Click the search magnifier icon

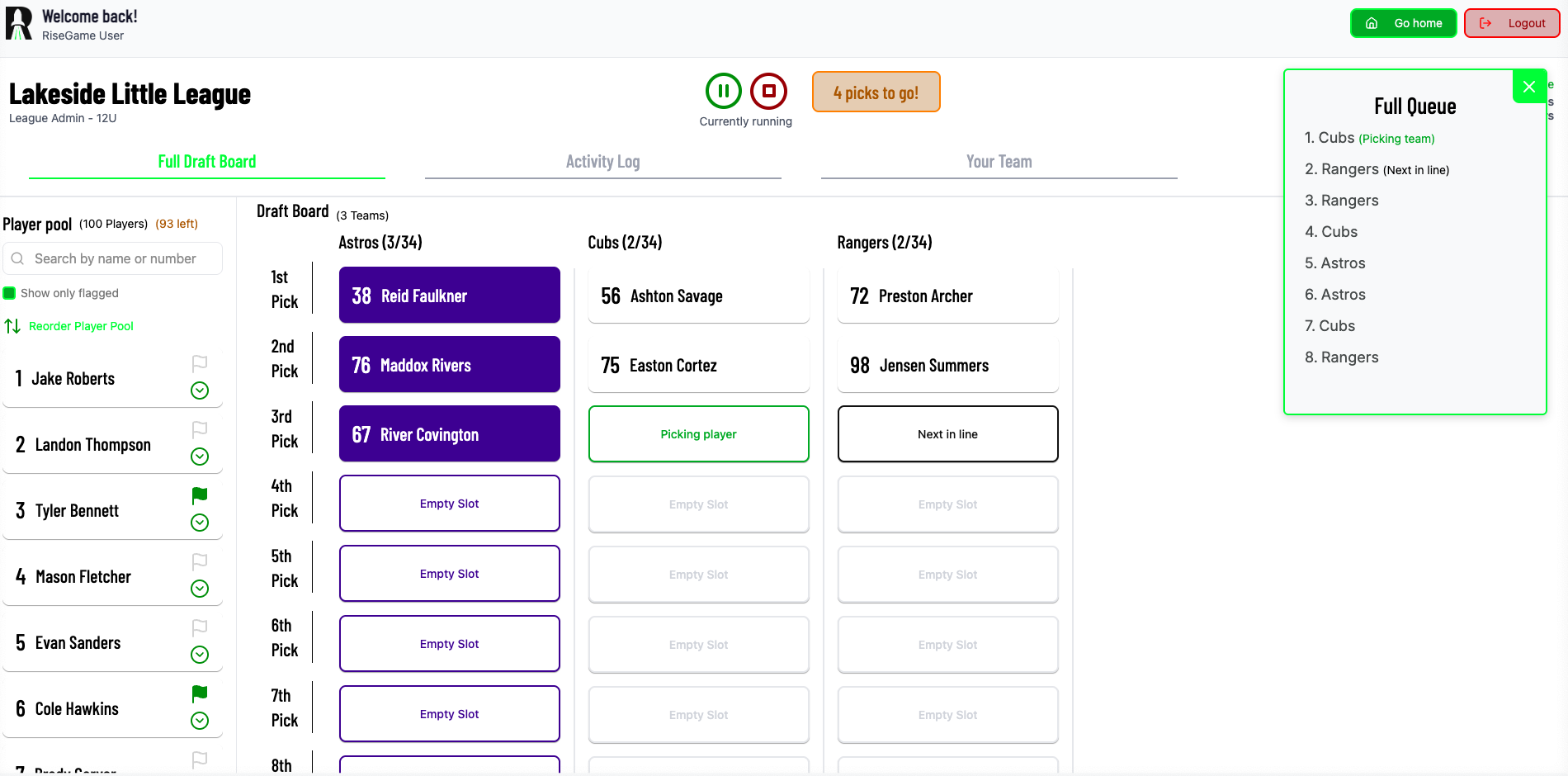(x=17, y=258)
